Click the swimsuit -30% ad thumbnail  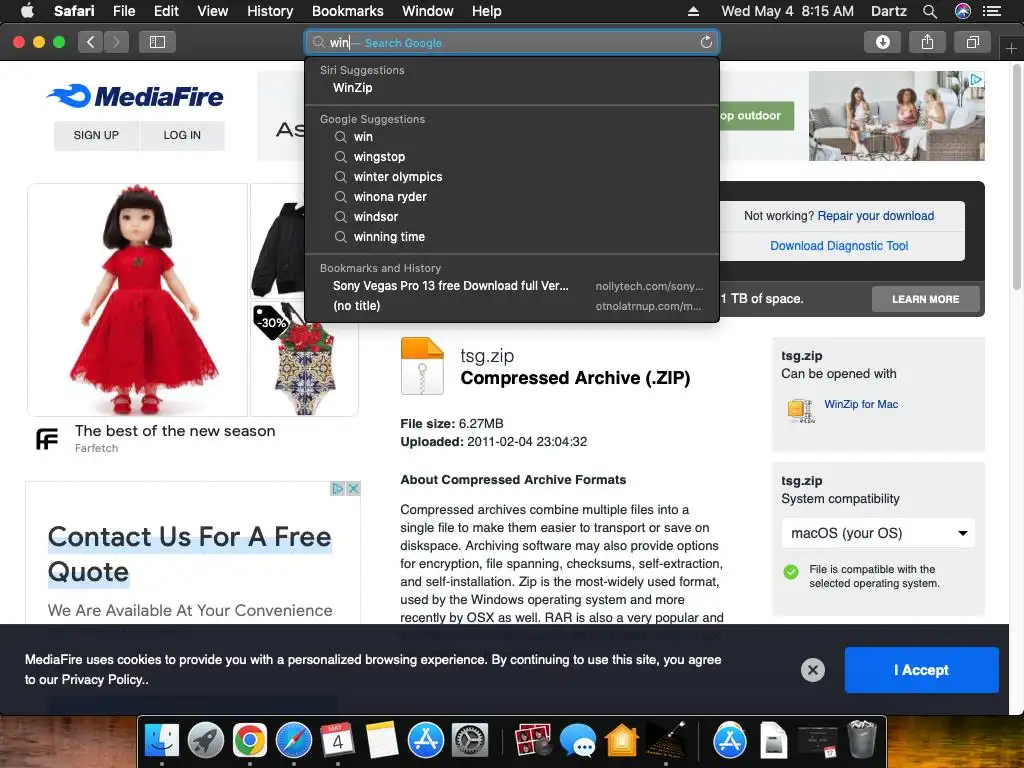[304, 359]
